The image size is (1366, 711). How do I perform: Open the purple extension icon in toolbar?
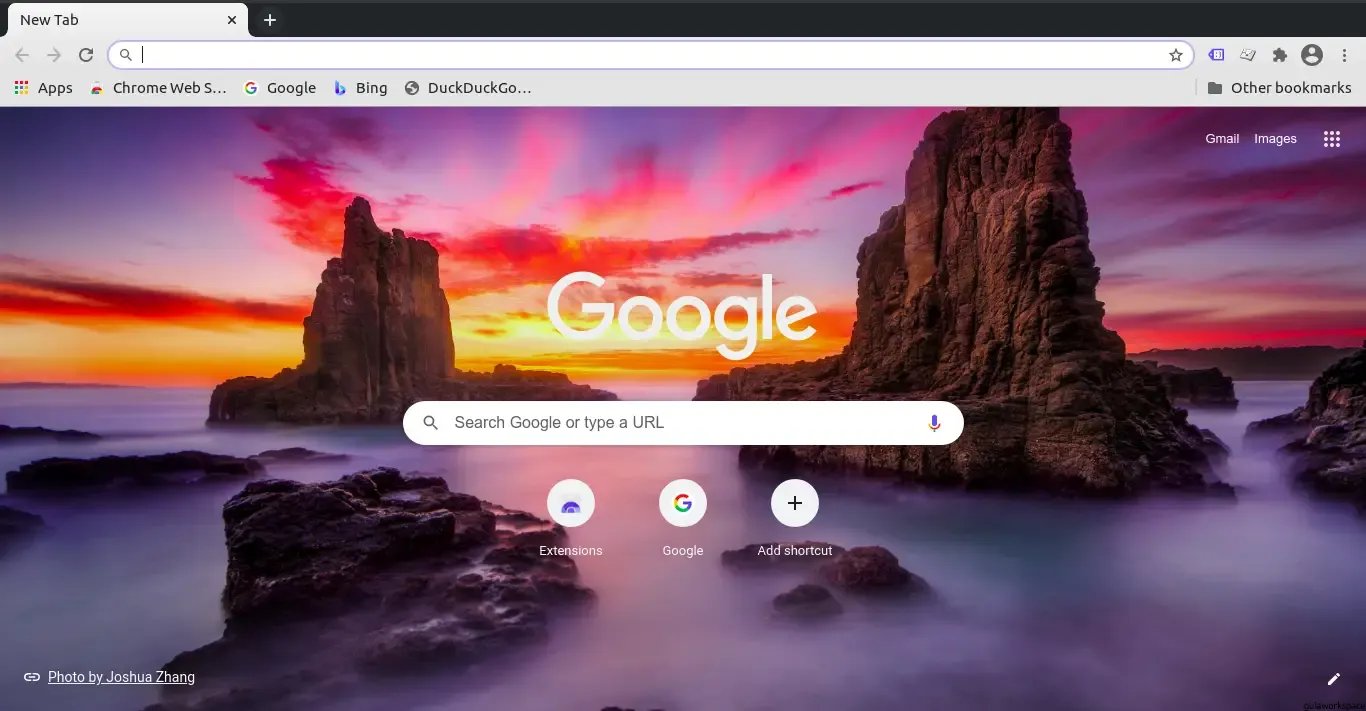tap(1216, 55)
